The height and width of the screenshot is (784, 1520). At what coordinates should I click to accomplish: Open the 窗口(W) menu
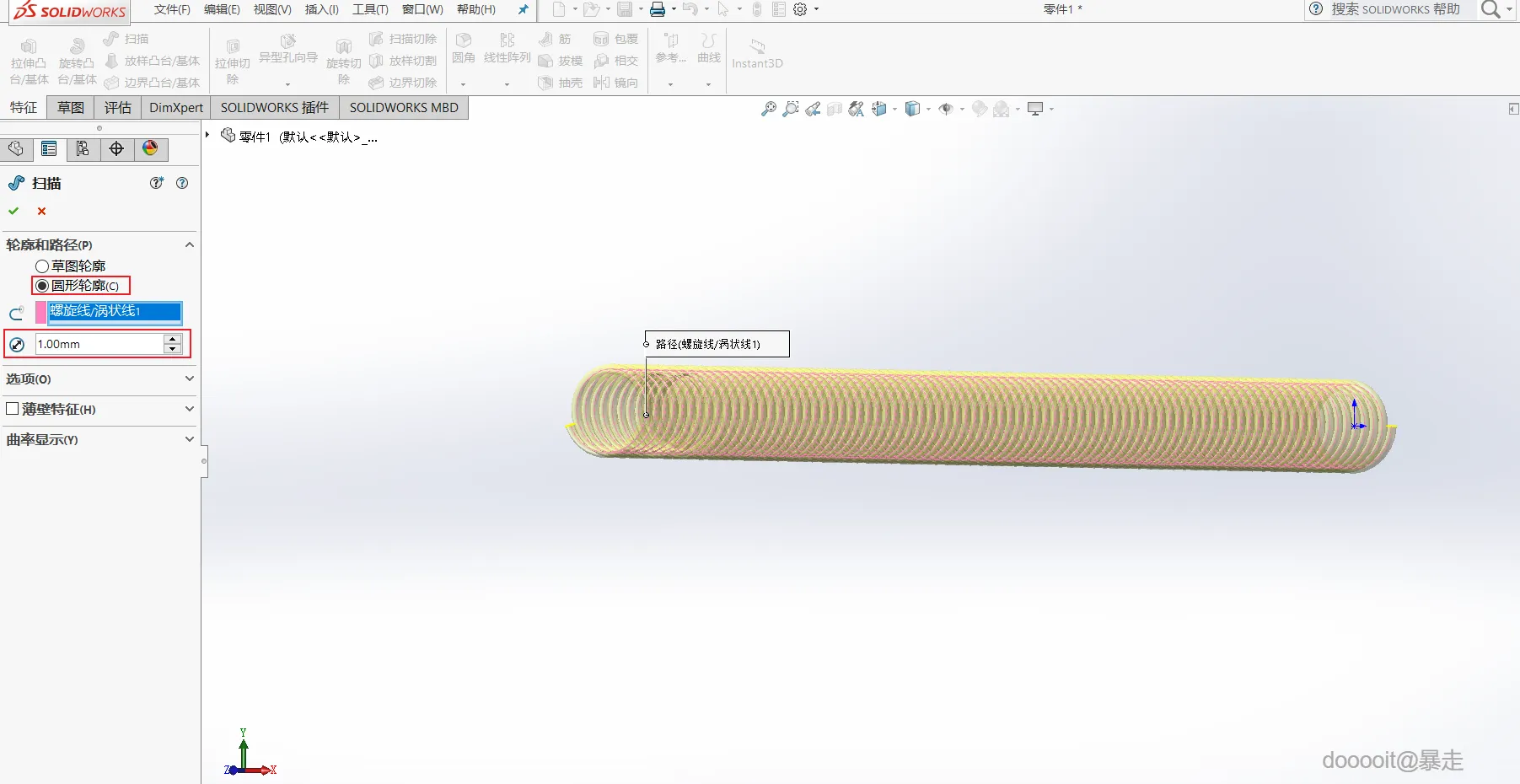point(422,9)
